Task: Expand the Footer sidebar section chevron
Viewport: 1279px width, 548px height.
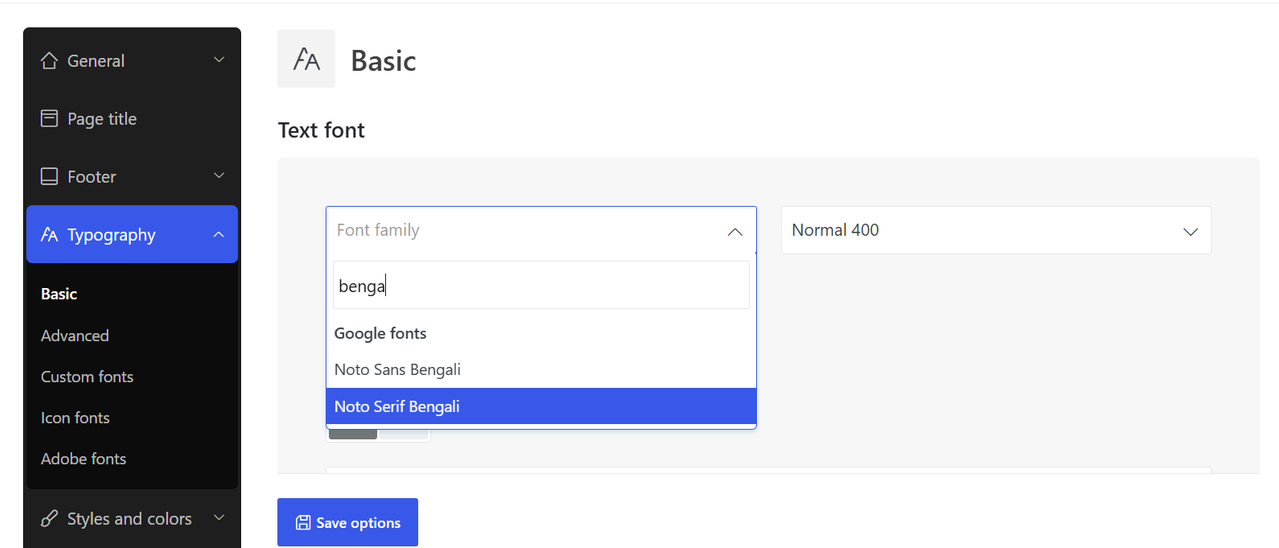Action: [219, 177]
